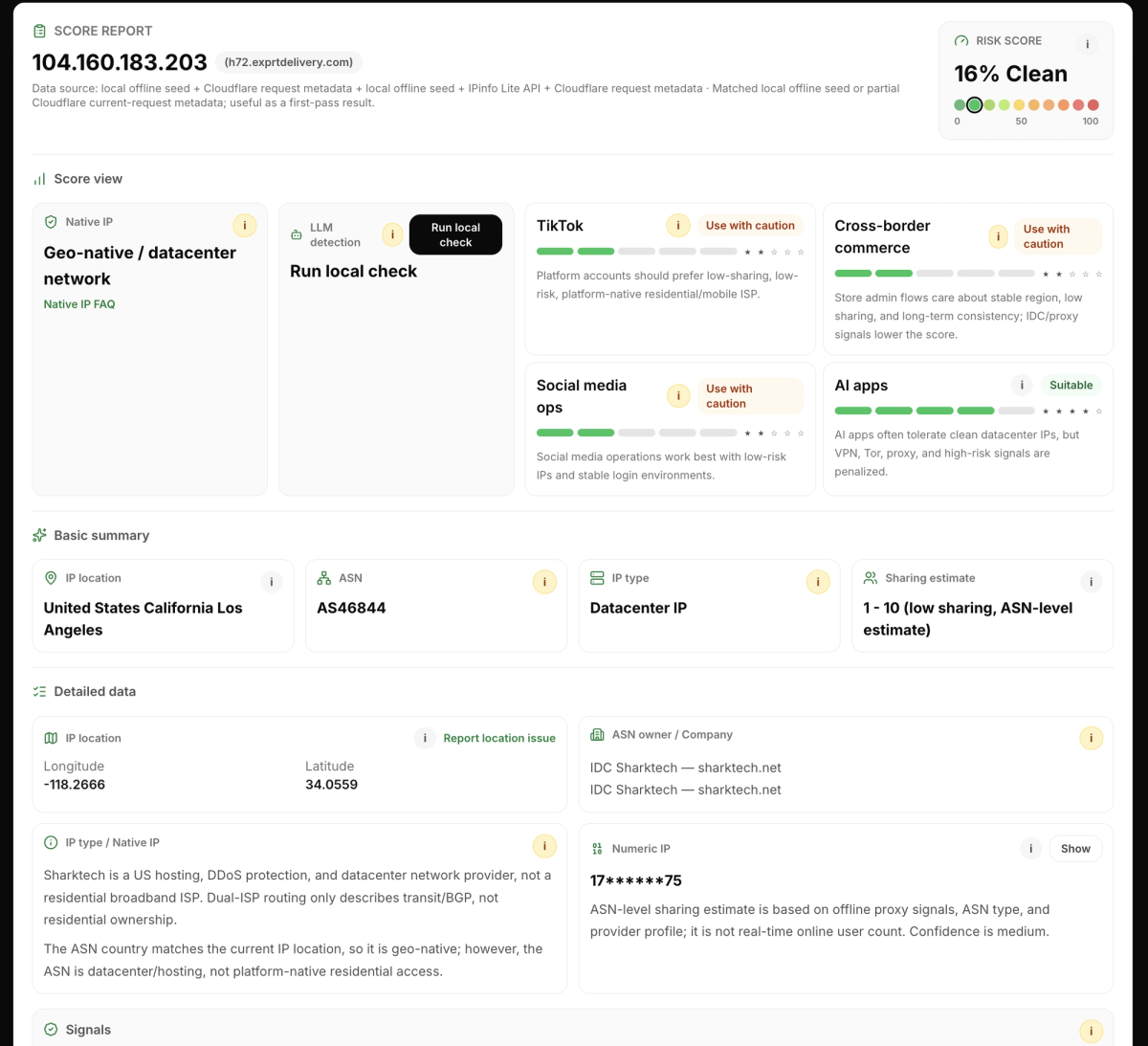Click the Run local check button
This screenshot has height=1046, width=1148.
(x=455, y=234)
